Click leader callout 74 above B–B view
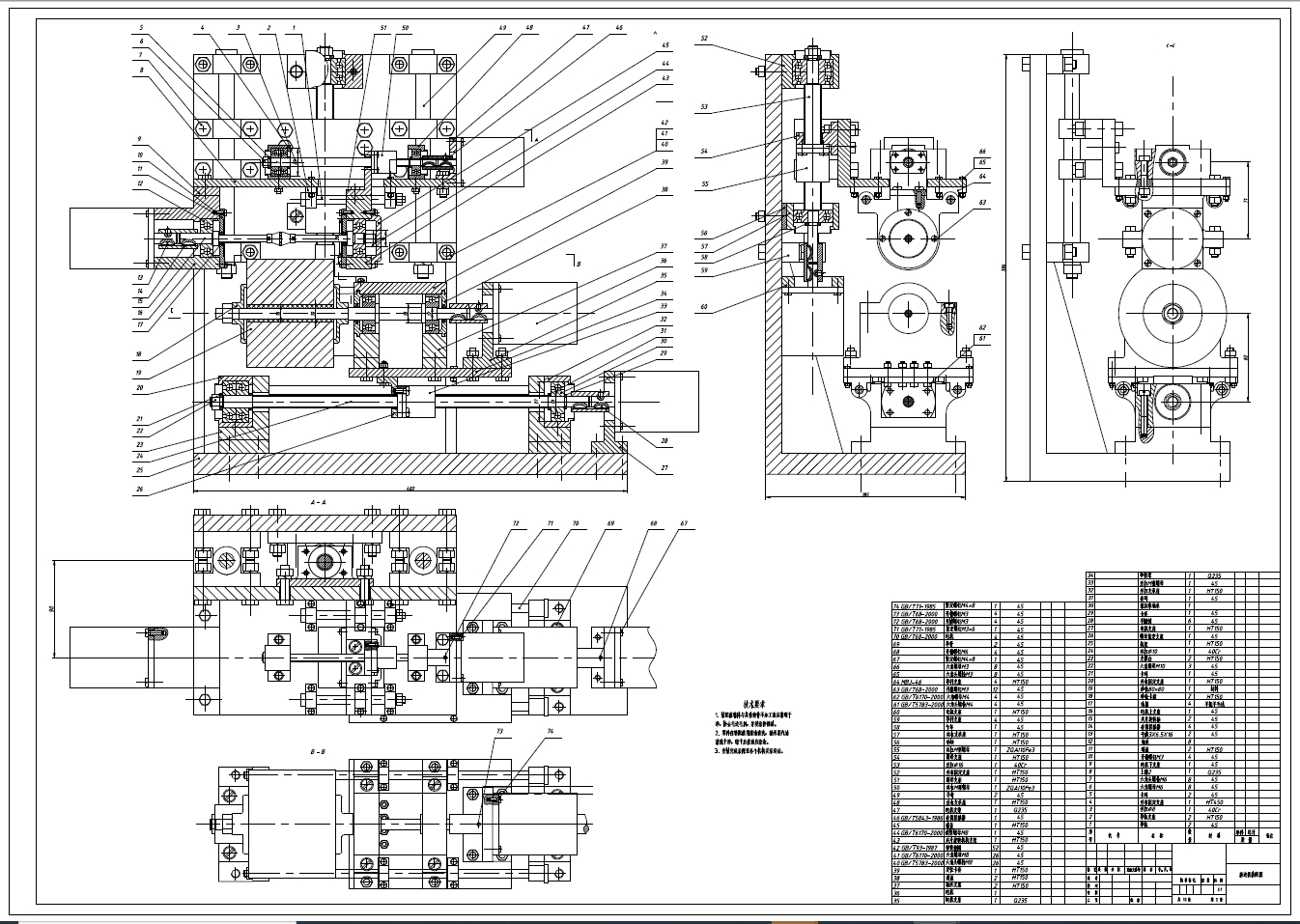This screenshot has height=924, width=1300. tap(550, 732)
